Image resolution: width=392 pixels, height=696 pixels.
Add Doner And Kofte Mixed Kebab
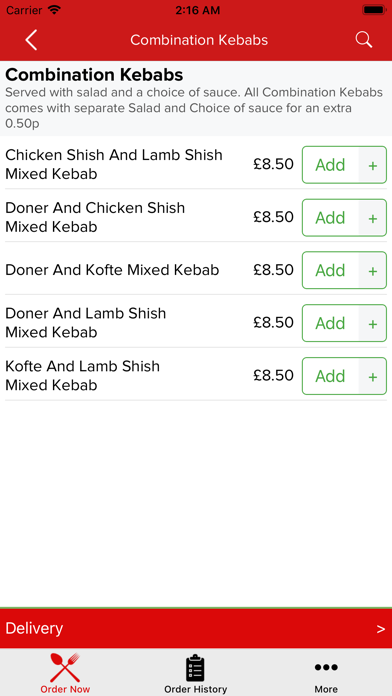[x=330, y=270]
